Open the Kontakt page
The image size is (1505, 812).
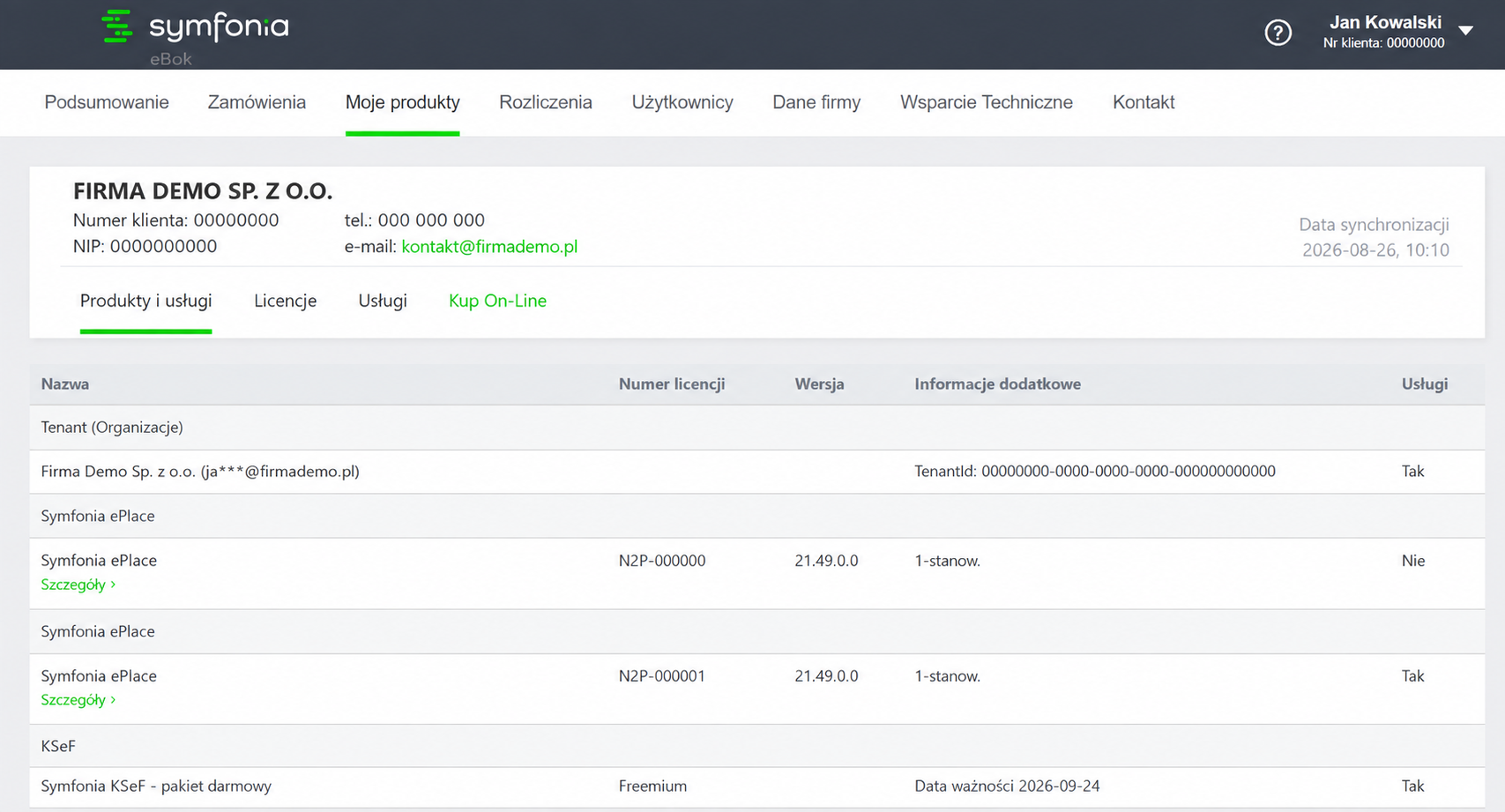[1144, 102]
